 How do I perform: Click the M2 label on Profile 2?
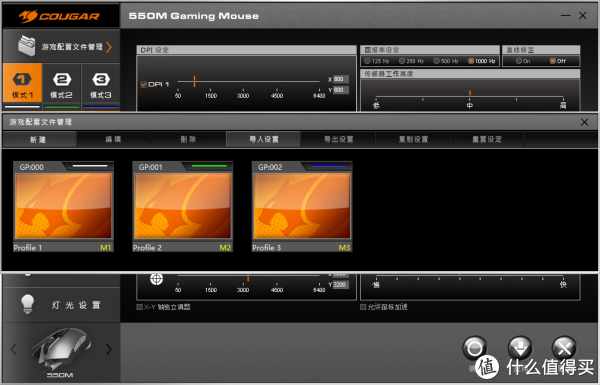[x=225, y=248]
